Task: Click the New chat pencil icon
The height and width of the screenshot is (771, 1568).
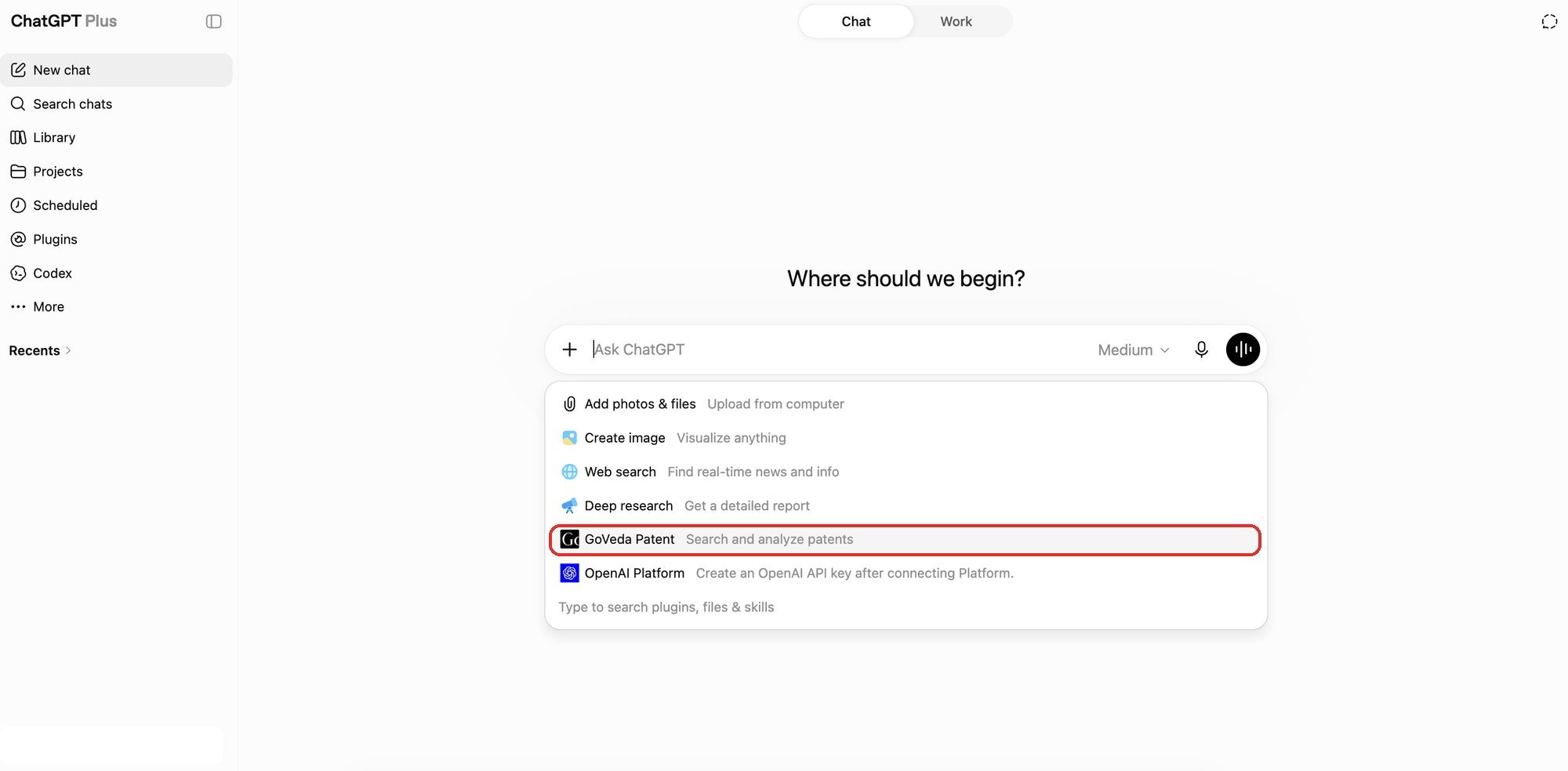Action: 18,70
